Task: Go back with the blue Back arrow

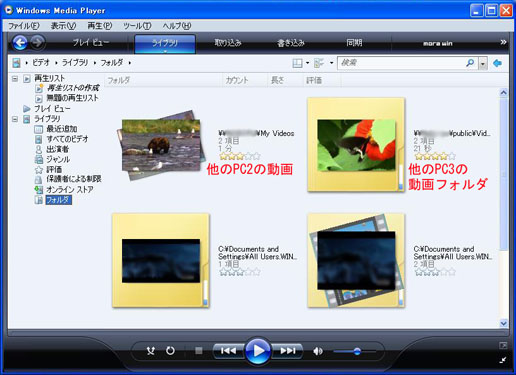Action: [20, 43]
